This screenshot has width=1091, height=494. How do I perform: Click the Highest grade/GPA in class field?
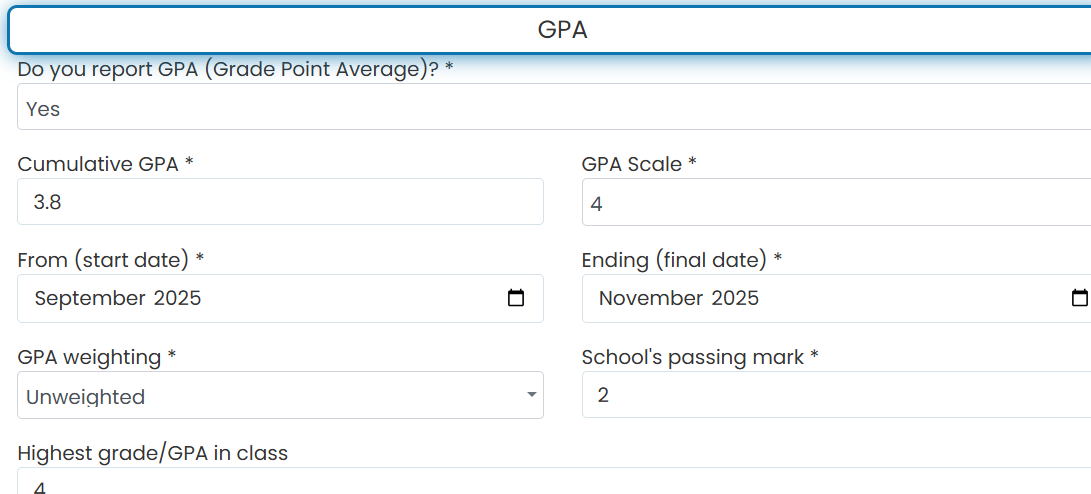(x=554, y=481)
